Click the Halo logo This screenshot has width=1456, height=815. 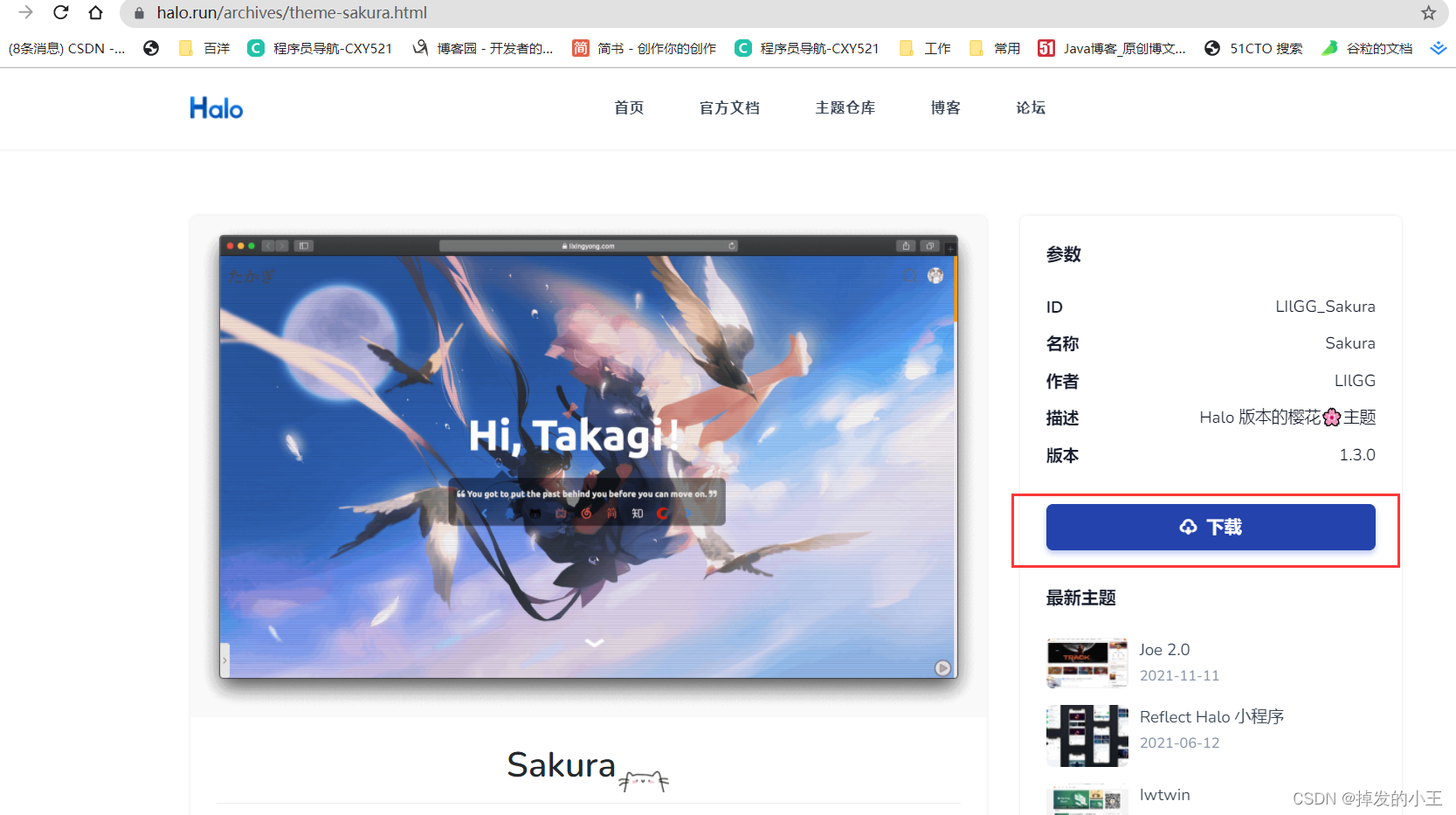coord(217,108)
